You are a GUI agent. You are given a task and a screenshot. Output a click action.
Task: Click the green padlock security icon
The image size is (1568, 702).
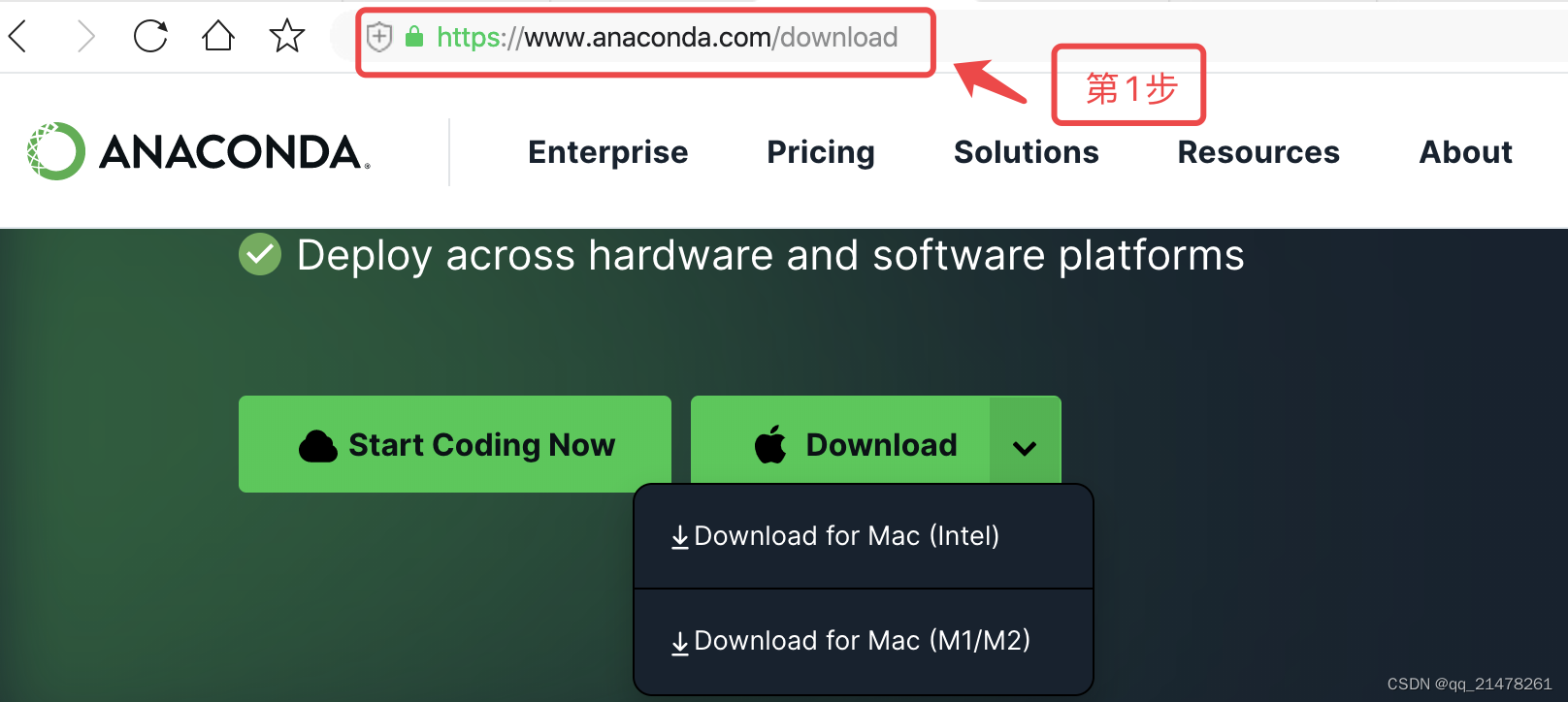point(414,37)
